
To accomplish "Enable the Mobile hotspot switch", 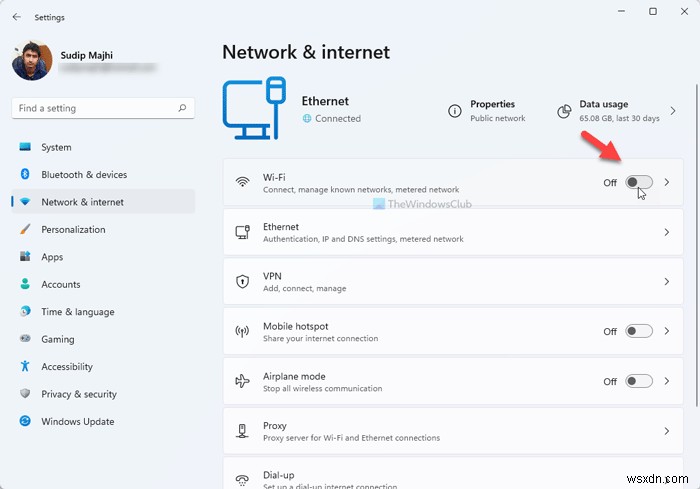I will point(638,331).
